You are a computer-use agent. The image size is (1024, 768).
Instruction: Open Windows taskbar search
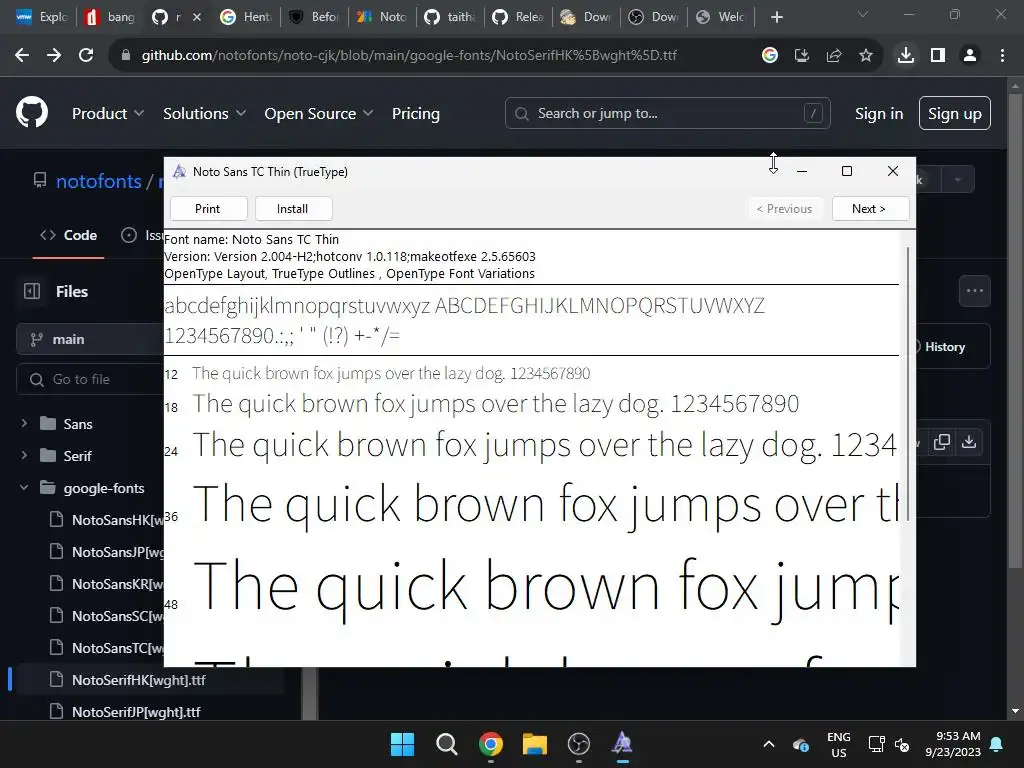pos(447,744)
